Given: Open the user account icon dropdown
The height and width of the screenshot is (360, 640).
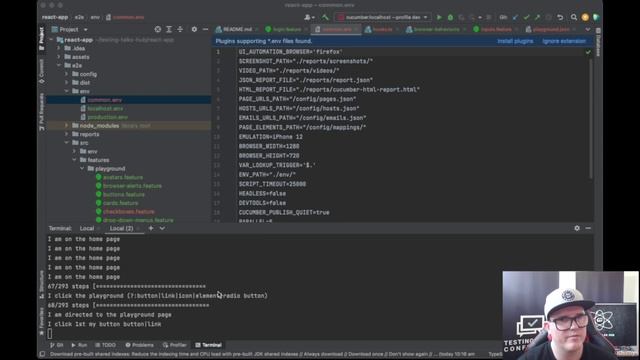Looking at the screenshot, I should coord(309,18).
